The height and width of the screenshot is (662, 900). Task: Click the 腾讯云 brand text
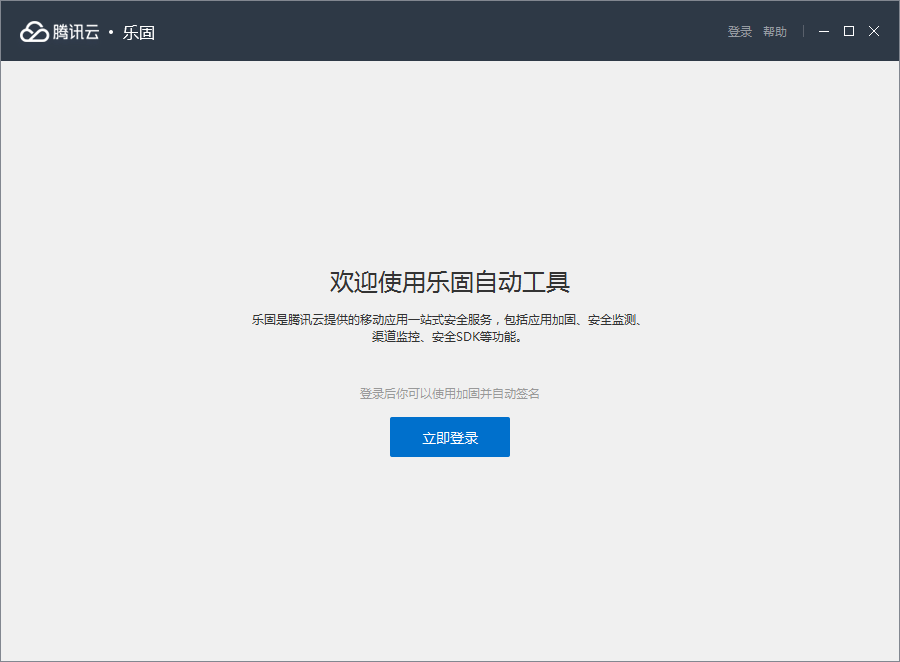pyautogui.click(x=76, y=32)
